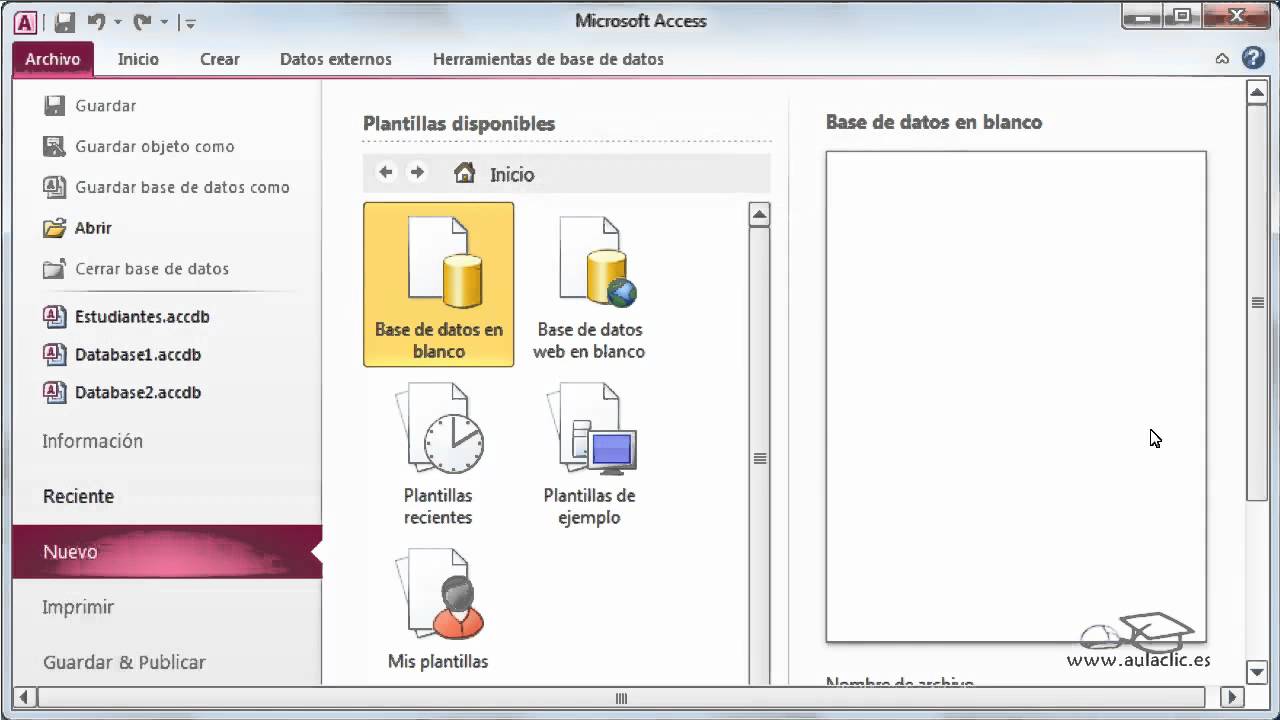This screenshot has width=1280, height=720.
Task: Click main window vertical scroll up arrow
Action: pos(1257,94)
